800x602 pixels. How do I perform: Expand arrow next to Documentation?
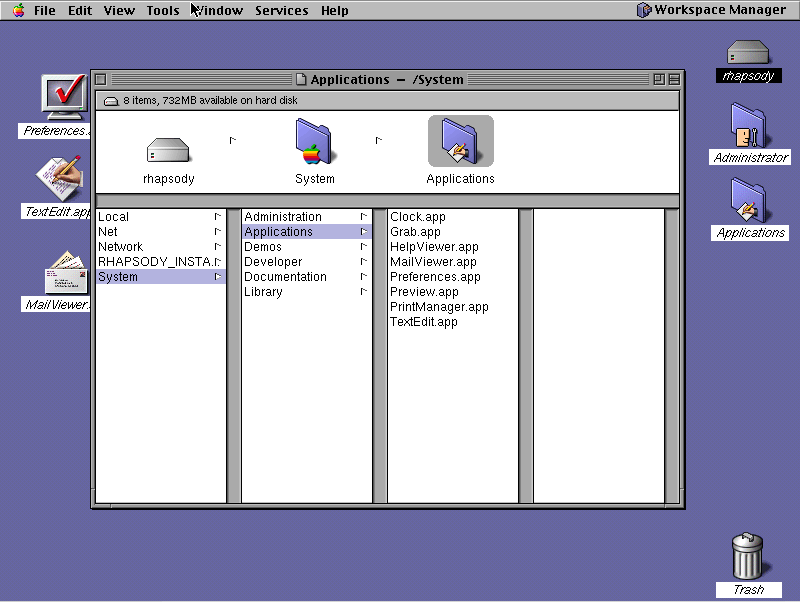[364, 276]
